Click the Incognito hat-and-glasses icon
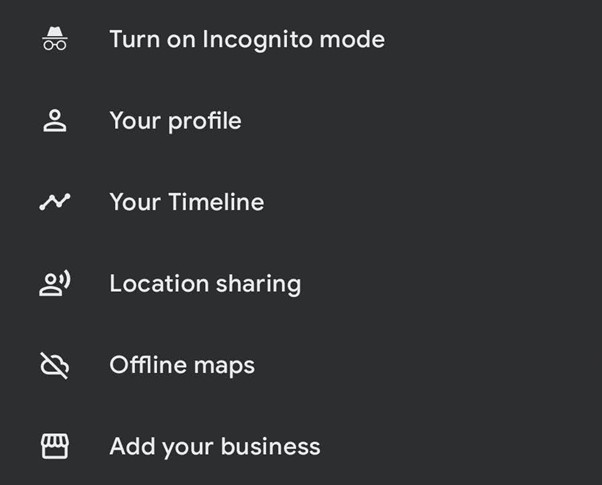Image resolution: width=602 pixels, height=485 pixels. (54, 40)
